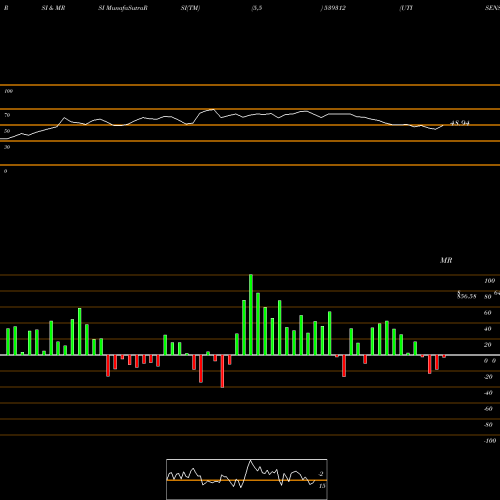Screen dimensions: 500x500
Task: Click the "15" label in mini chart
Action: point(322,486)
